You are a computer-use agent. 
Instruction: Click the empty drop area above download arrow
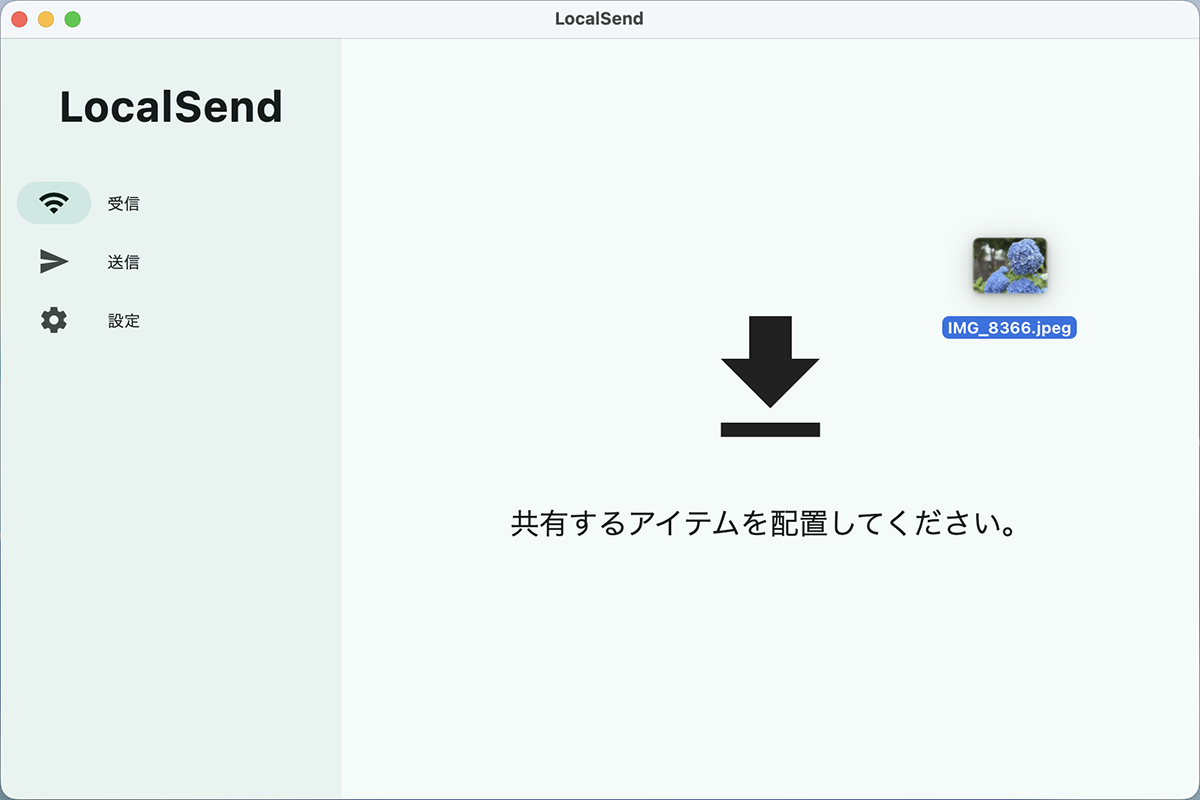point(770,180)
